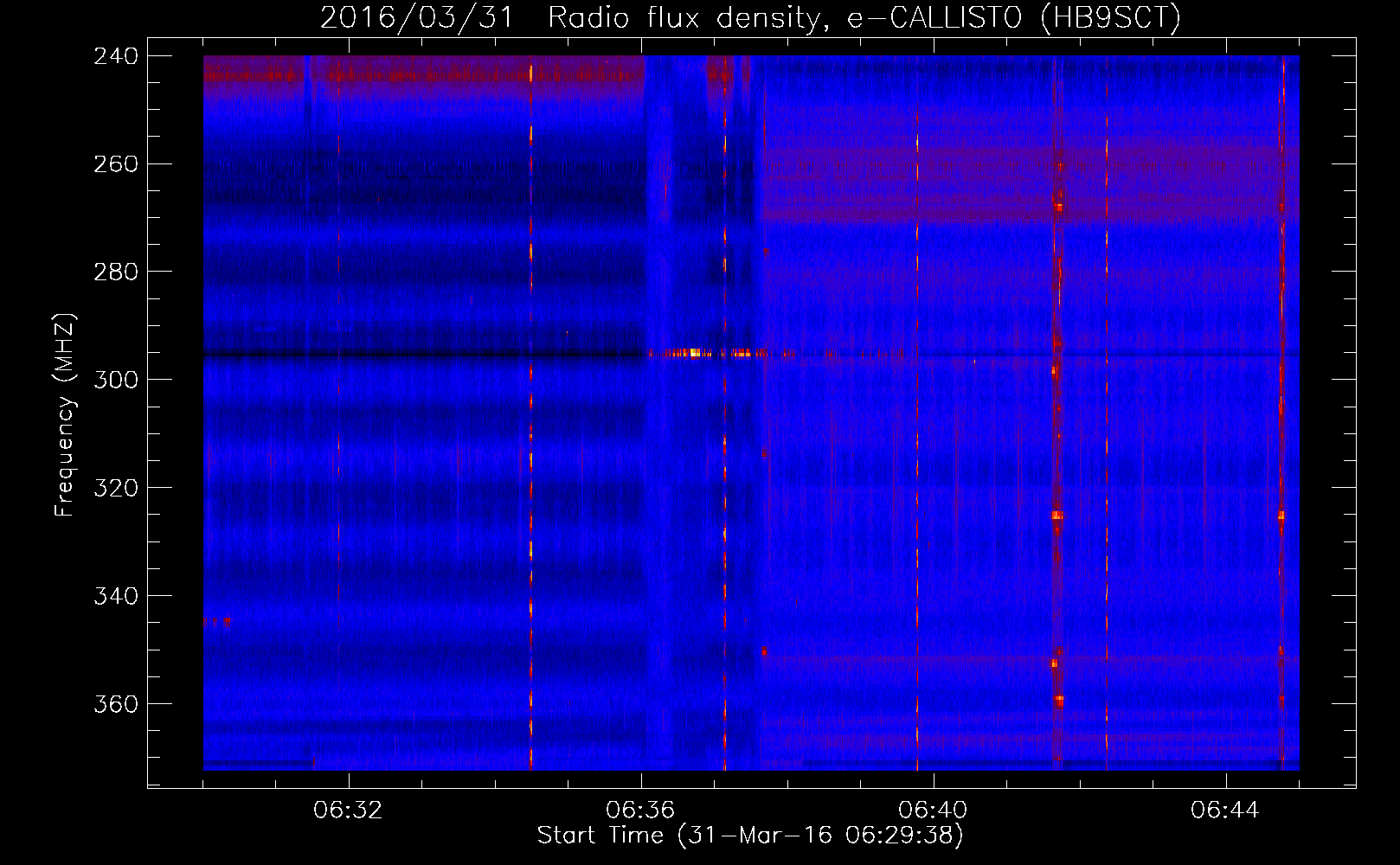Viewport: 1400px width, 865px height.
Task: Click the 06:40 time tick label
Action: pos(933,811)
